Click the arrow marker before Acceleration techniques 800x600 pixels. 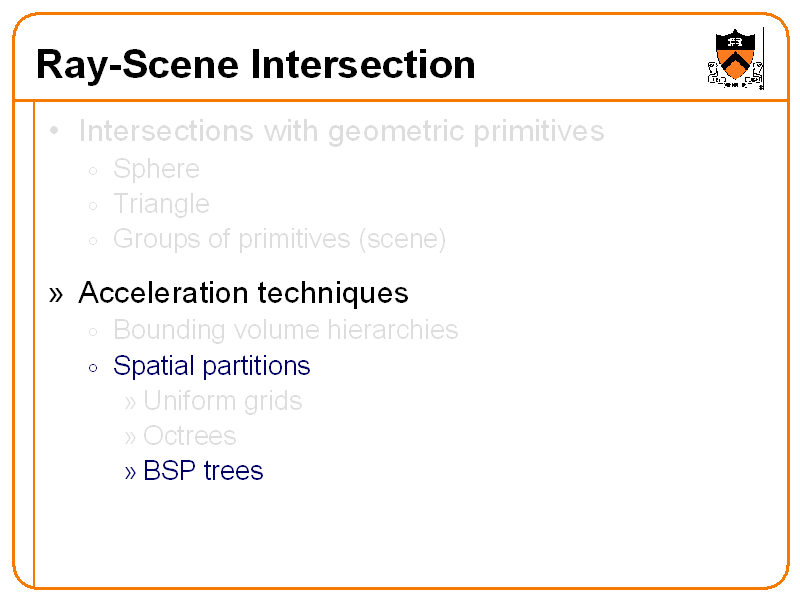click(56, 294)
